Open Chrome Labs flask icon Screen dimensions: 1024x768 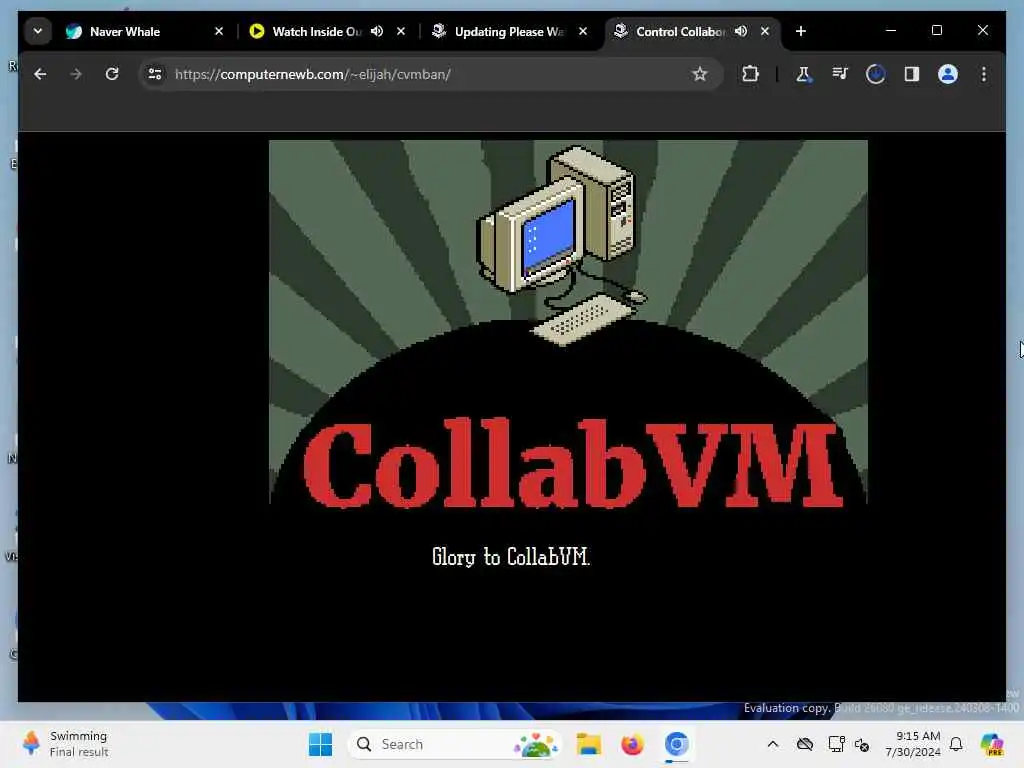803,74
